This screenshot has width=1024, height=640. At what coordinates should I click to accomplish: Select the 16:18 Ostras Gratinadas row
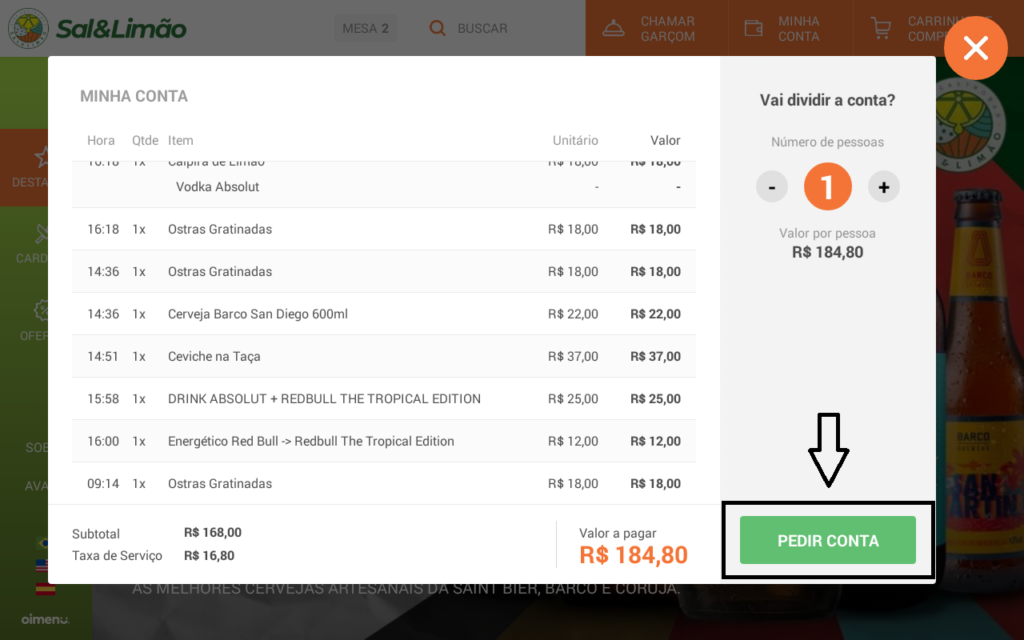point(384,229)
